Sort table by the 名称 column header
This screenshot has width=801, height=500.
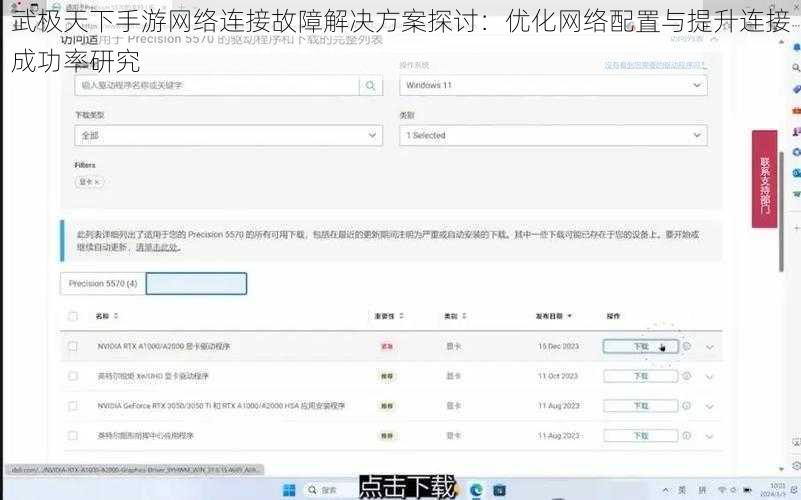coord(107,316)
